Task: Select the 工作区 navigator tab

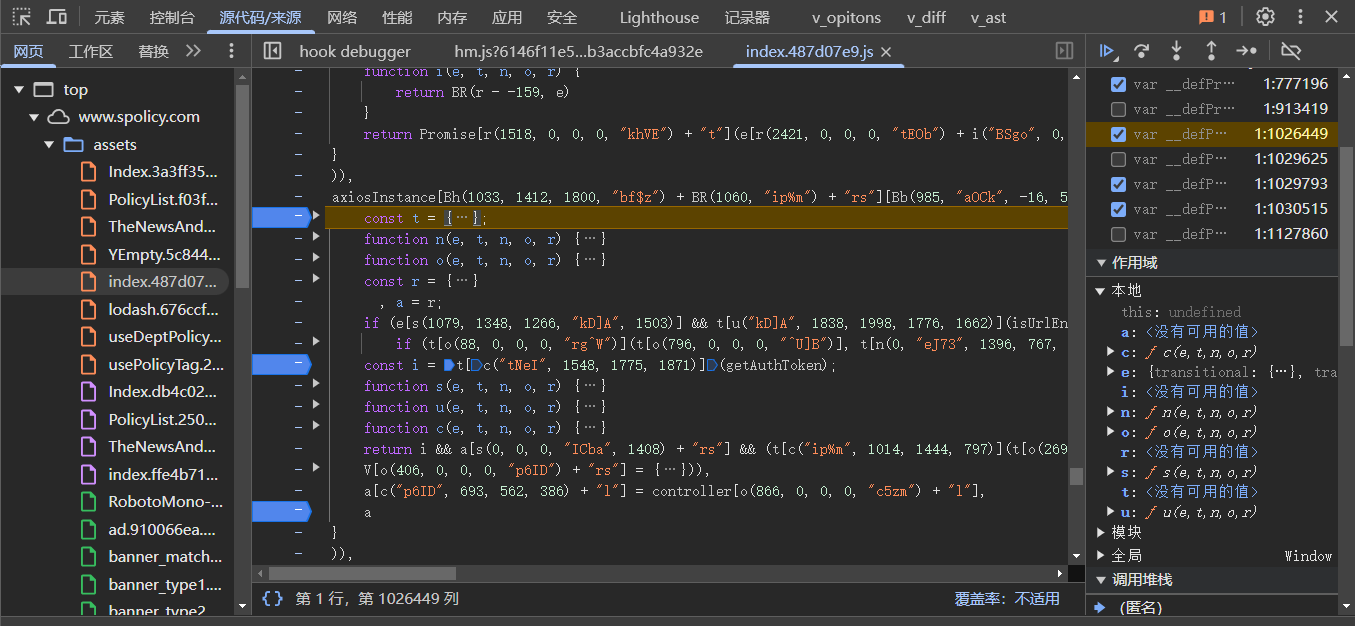Action: (91, 51)
